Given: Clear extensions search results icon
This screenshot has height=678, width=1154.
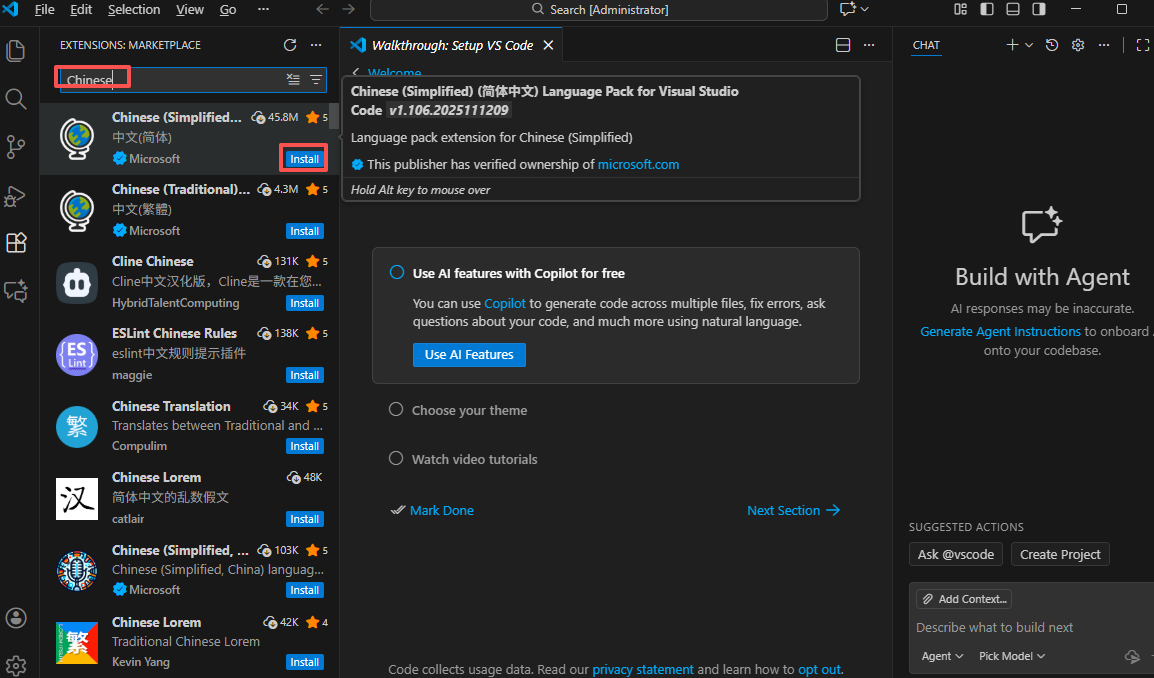Looking at the screenshot, I should (x=293, y=80).
